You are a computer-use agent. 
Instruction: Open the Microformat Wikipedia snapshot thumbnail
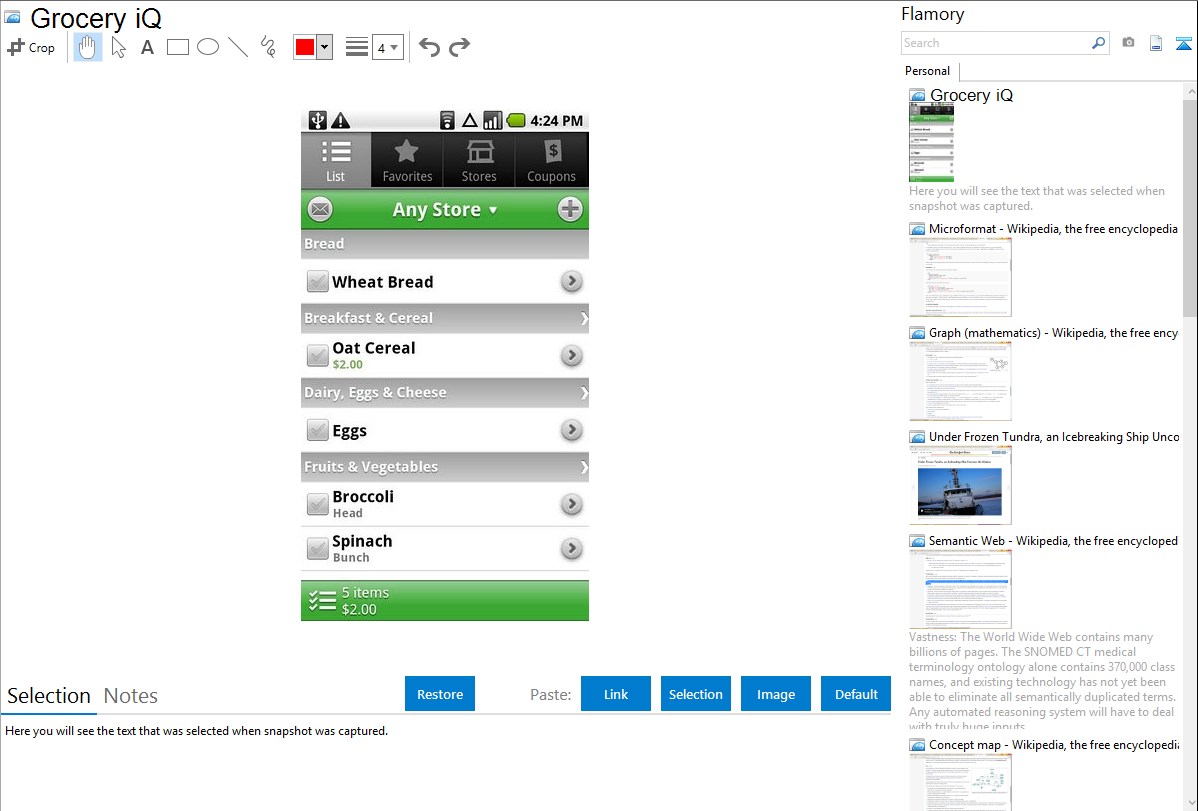tap(960, 277)
